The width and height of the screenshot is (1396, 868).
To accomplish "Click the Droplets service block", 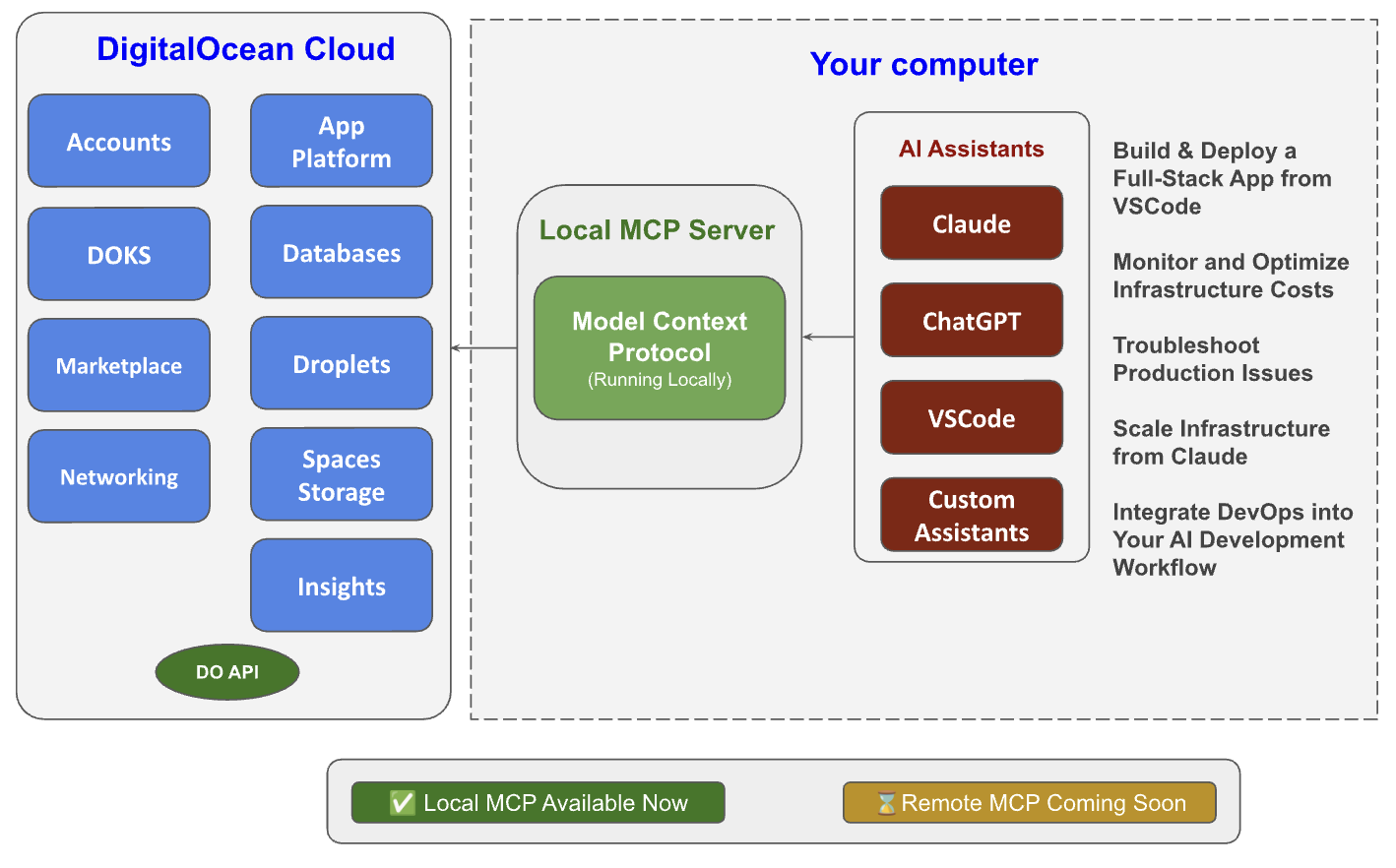I will [341, 364].
